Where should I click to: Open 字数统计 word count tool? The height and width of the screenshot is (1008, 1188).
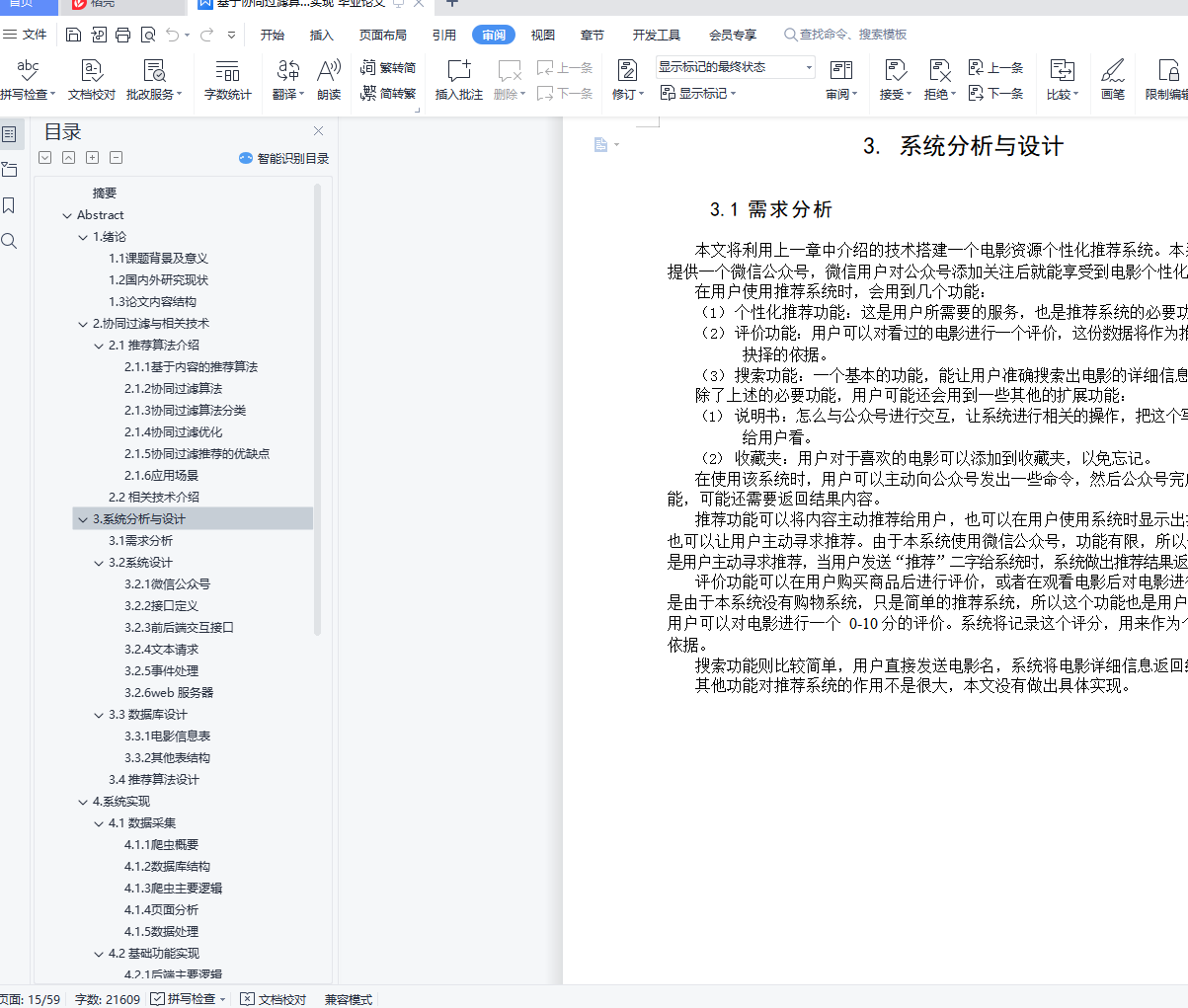[x=228, y=80]
